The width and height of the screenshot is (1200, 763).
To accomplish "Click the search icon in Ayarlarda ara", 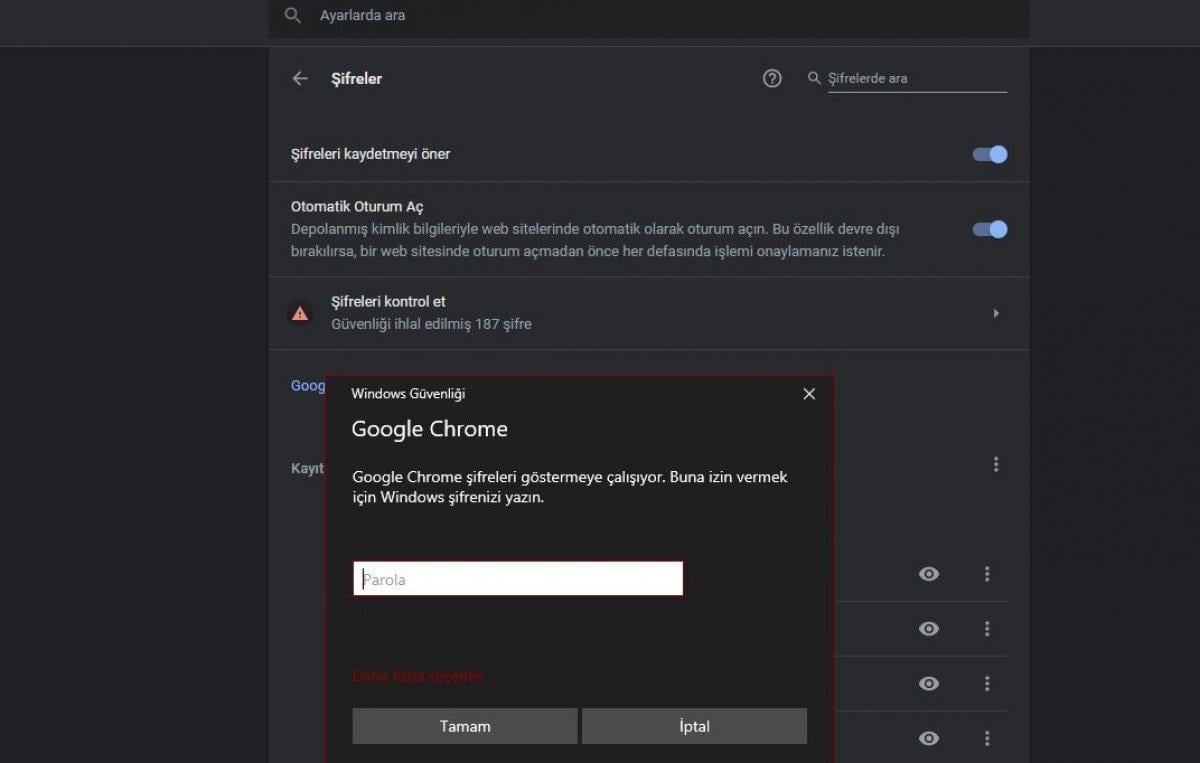I will point(292,16).
